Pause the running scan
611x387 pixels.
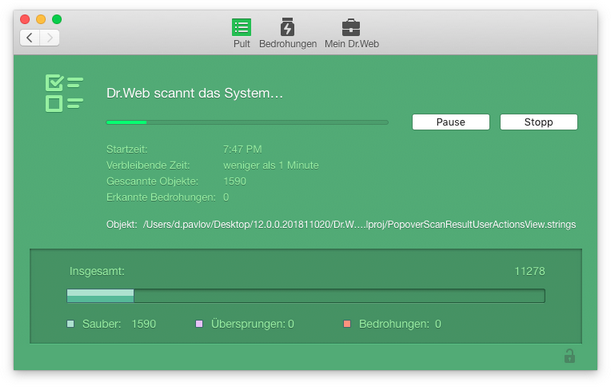tap(451, 122)
